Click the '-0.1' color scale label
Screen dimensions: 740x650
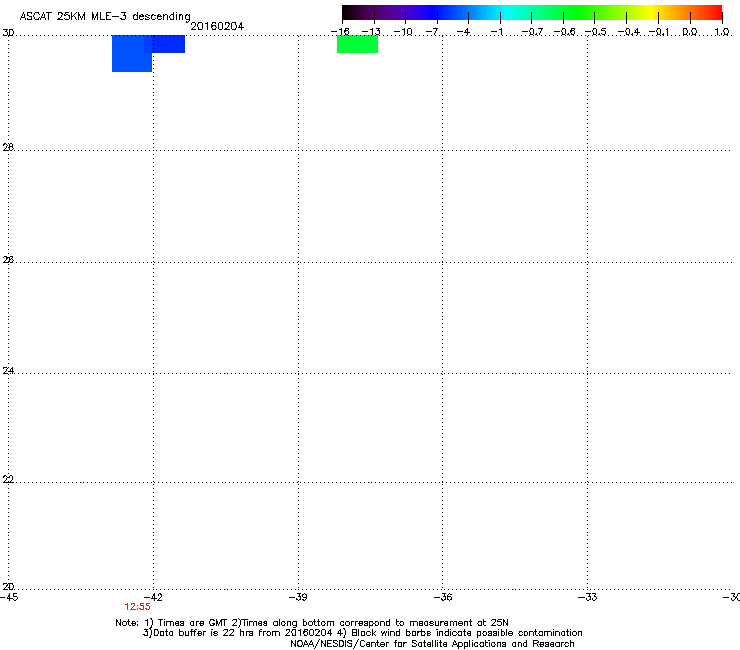pos(659,32)
